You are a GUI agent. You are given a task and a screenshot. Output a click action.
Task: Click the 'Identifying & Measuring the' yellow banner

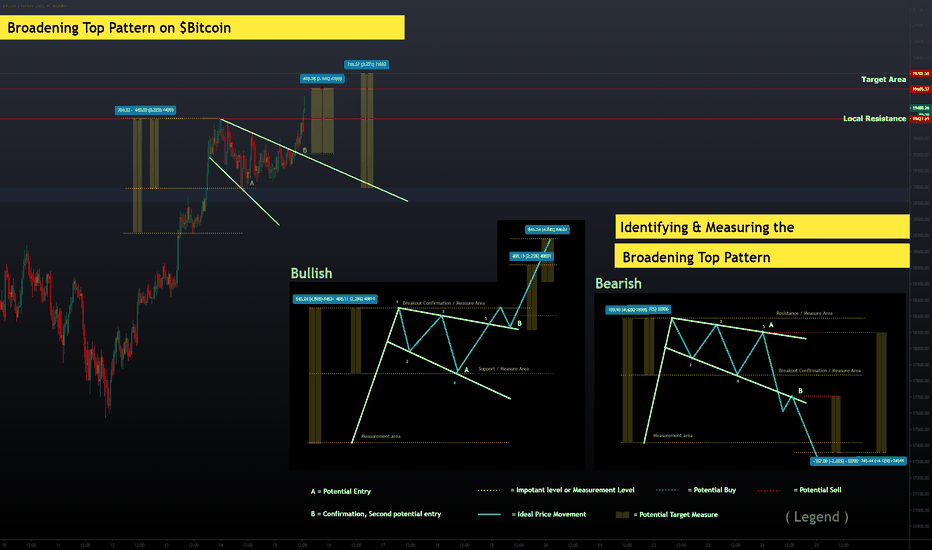click(762, 227)
